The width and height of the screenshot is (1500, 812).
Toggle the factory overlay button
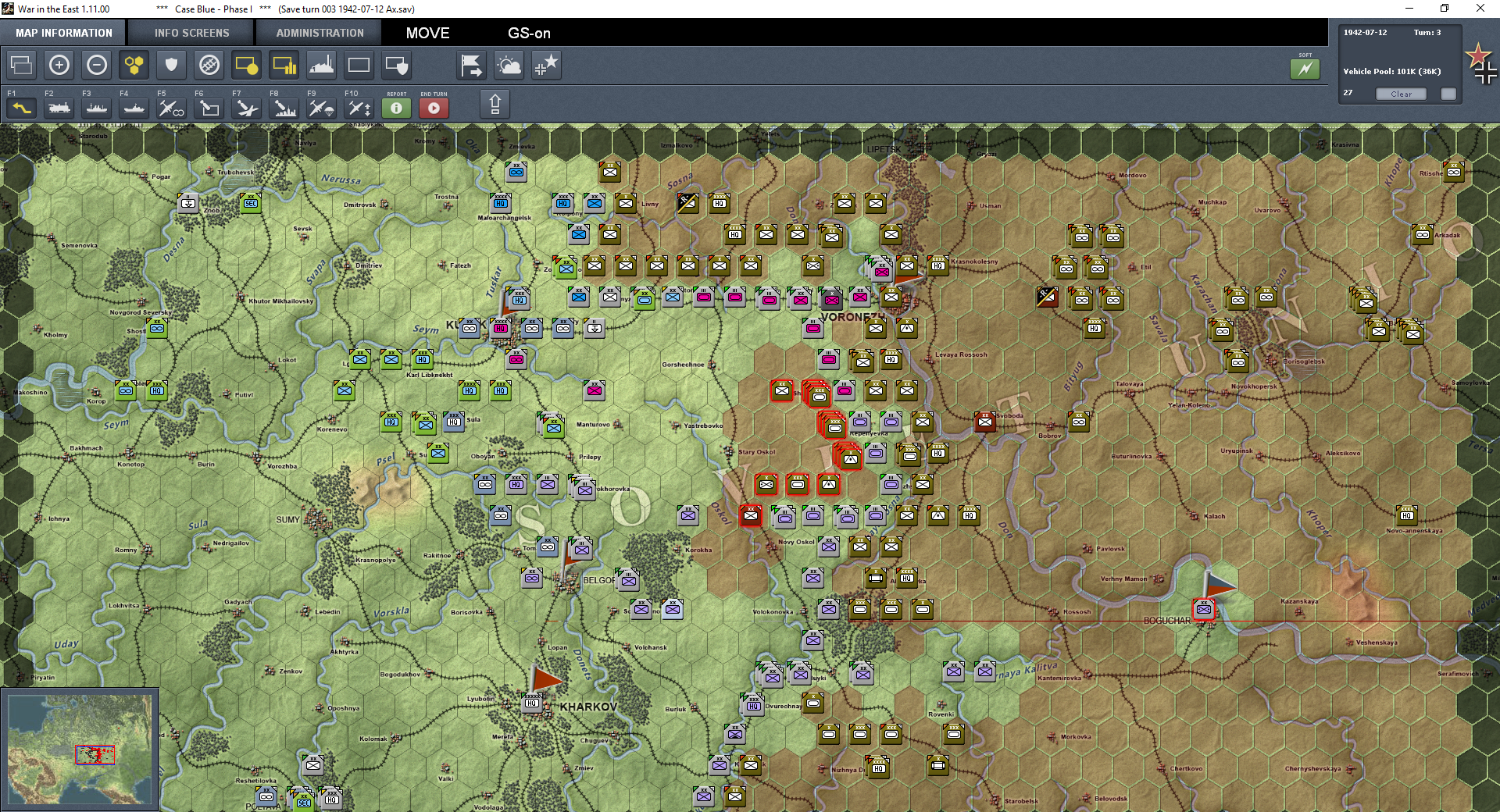pos(322,65)
